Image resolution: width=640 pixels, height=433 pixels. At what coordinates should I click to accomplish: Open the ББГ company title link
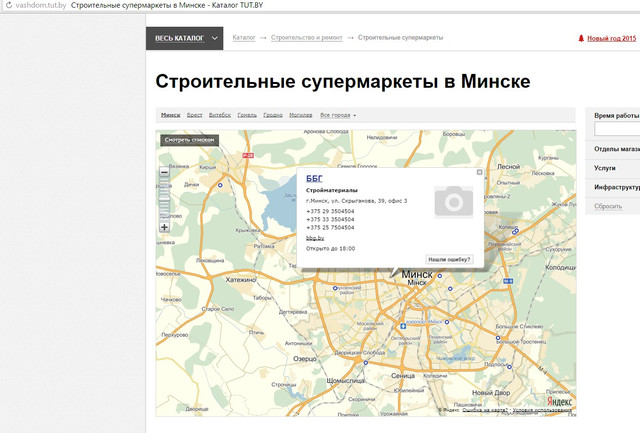[x=314, y=178]
